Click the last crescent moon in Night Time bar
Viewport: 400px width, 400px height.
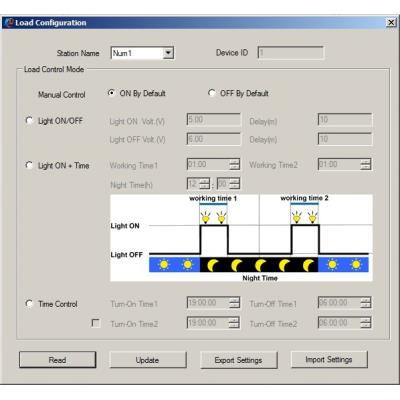click(308, 265)
